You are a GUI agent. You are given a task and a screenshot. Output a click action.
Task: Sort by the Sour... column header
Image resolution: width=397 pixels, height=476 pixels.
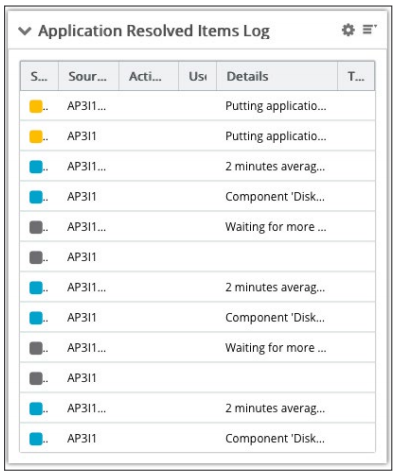88,76
